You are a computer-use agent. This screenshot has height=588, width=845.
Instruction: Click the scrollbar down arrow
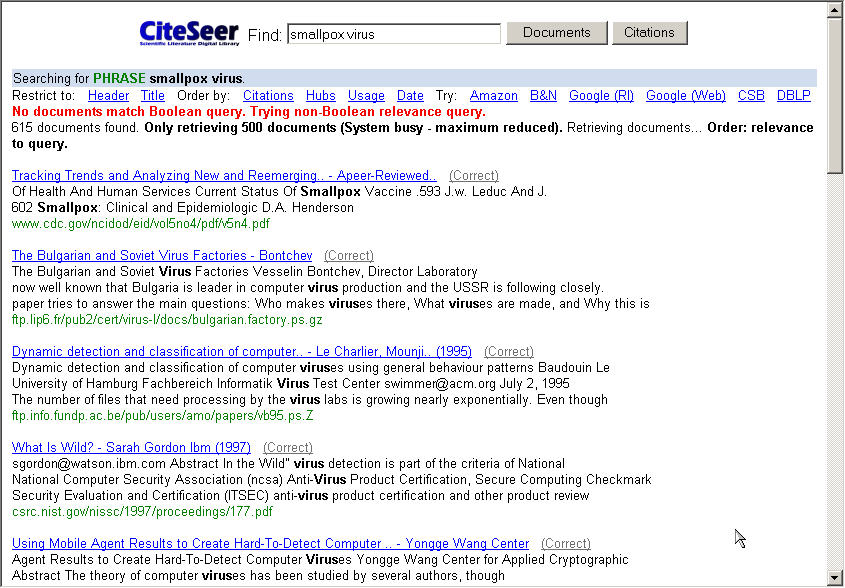(x=835, y=578)
